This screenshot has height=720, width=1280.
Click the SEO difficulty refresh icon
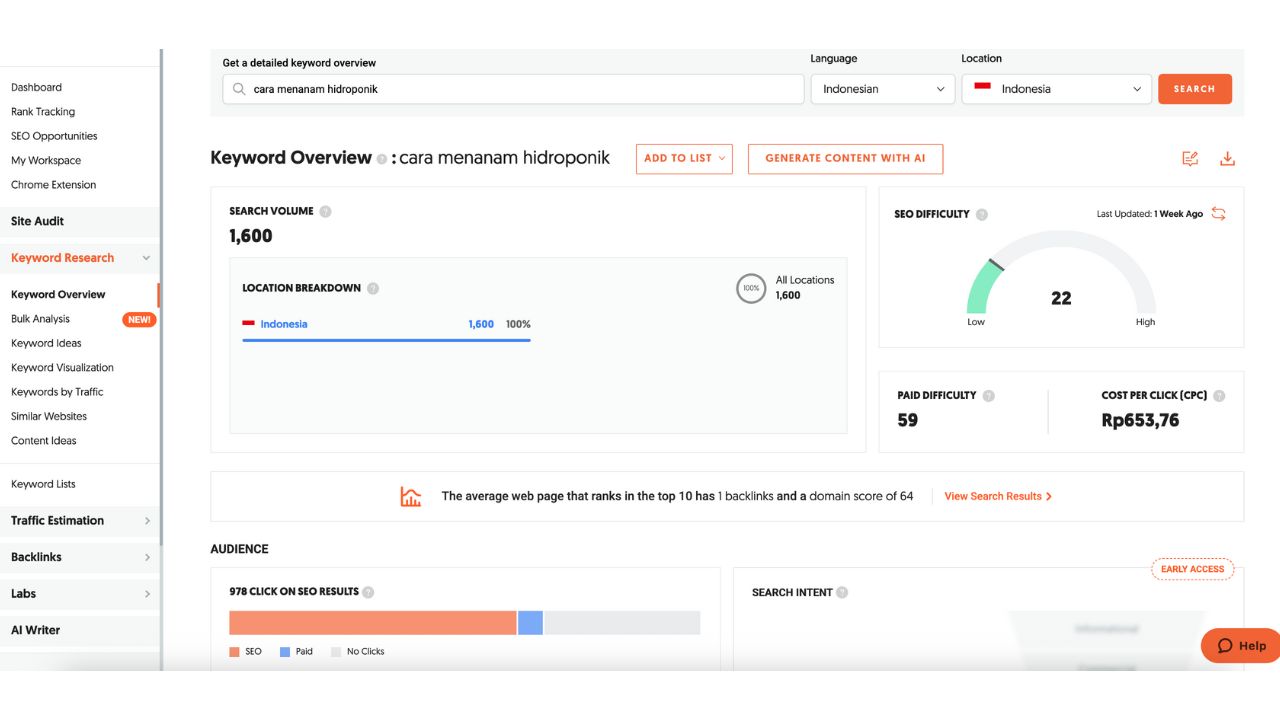[1218, 213]
